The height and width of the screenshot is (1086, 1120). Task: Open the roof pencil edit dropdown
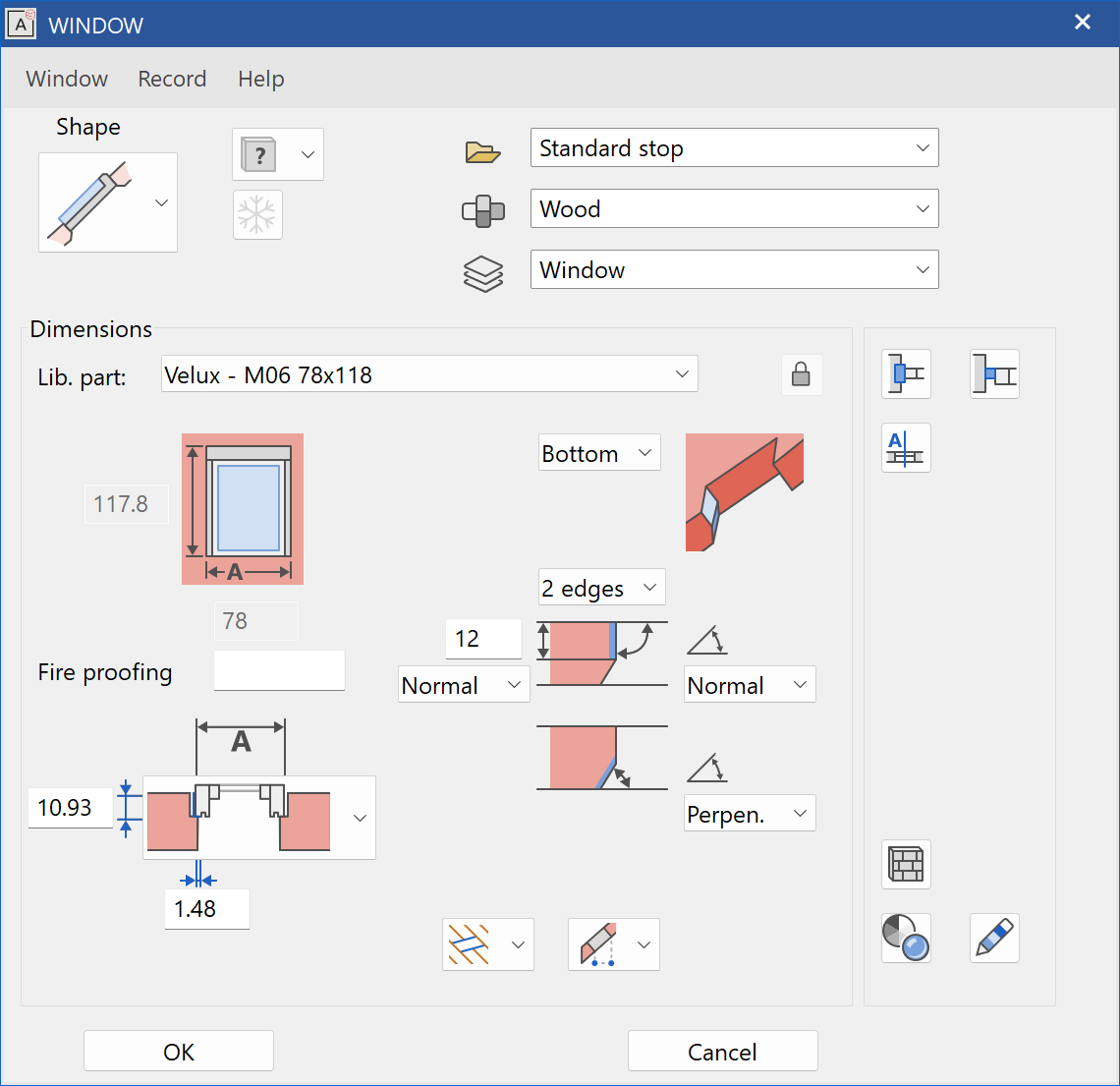point(614,944)
